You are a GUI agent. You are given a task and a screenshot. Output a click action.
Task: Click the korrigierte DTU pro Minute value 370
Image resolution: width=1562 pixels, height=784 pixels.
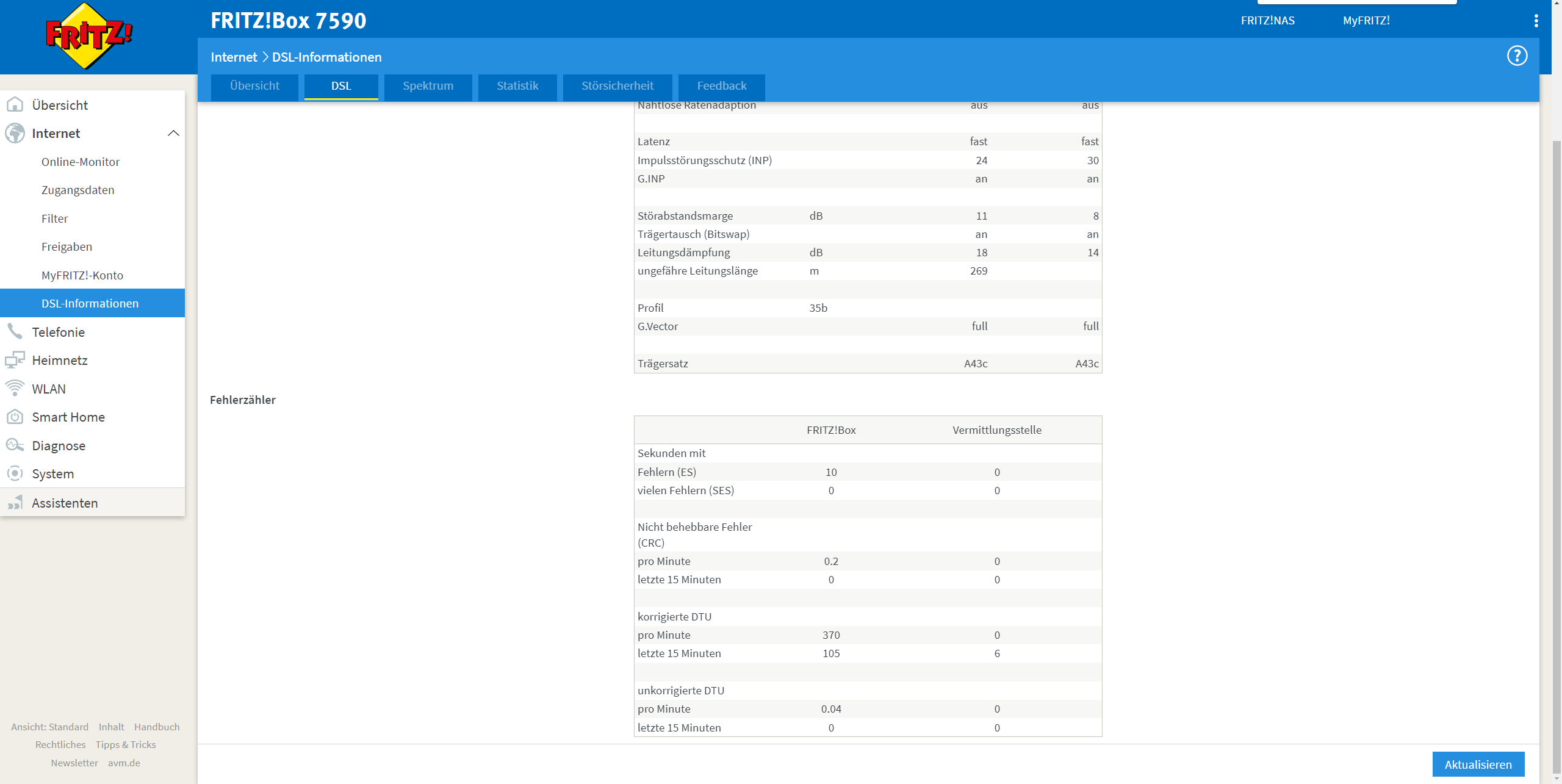831,635
